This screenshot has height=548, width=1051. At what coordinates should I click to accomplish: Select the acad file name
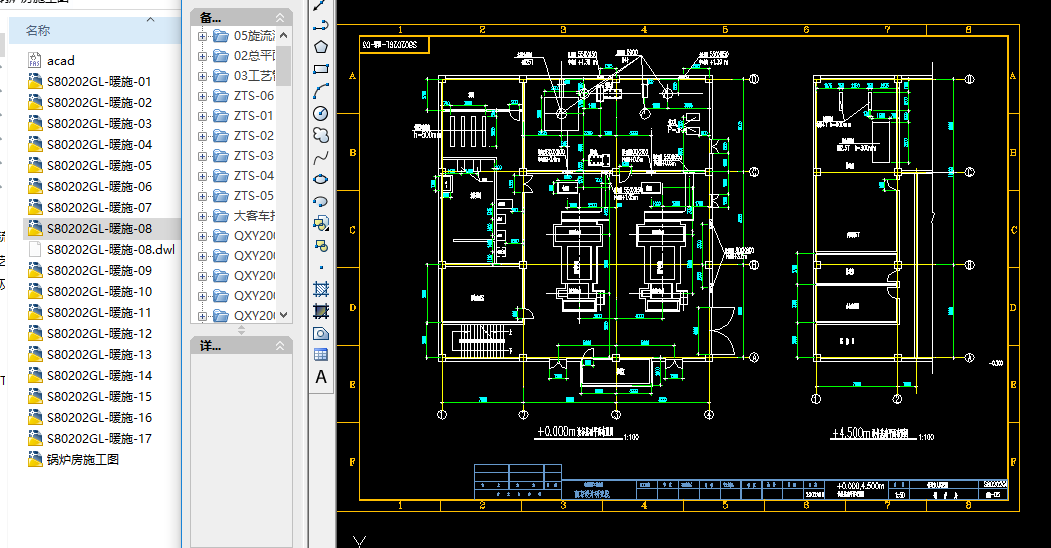pyautogui.click(x=60, y=61)
